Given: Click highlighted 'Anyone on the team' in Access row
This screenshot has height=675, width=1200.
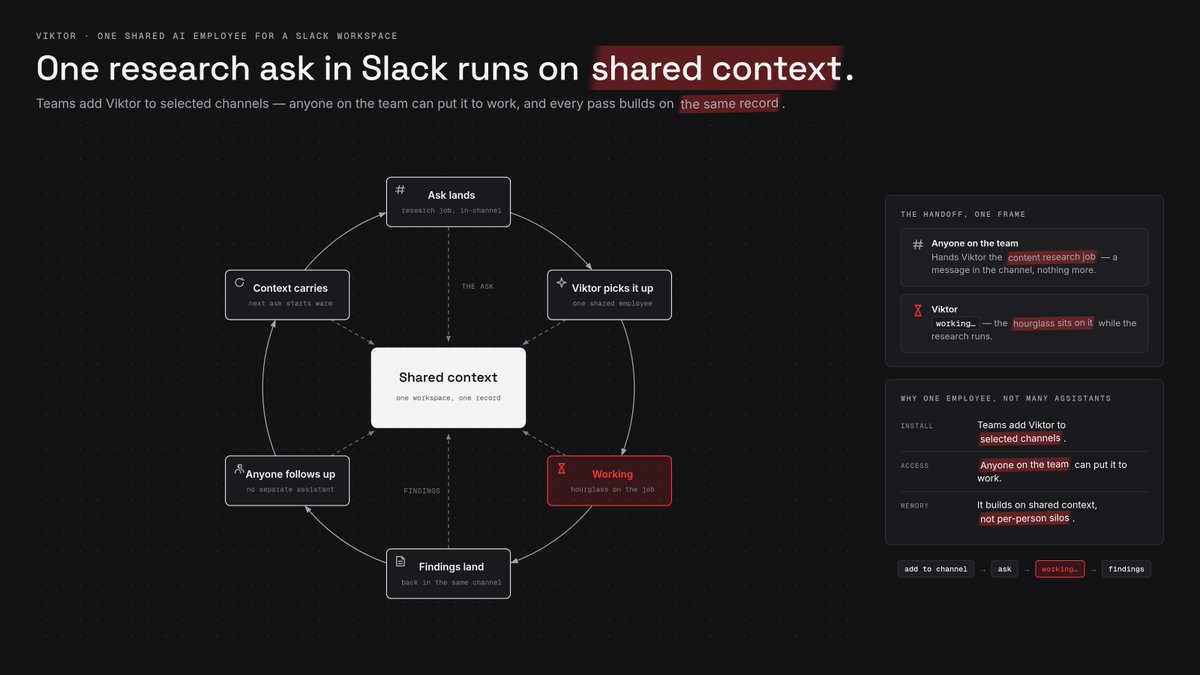Looking at the screenshot, I should point(1024,464).
